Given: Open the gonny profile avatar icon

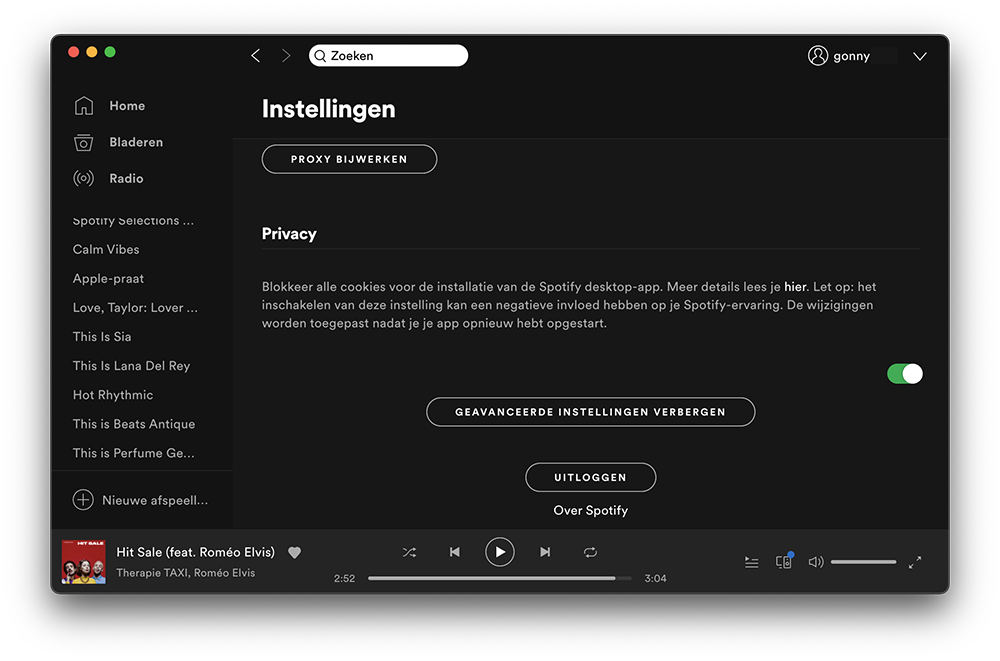Looking at the screenshot, I should pos(818,56).
